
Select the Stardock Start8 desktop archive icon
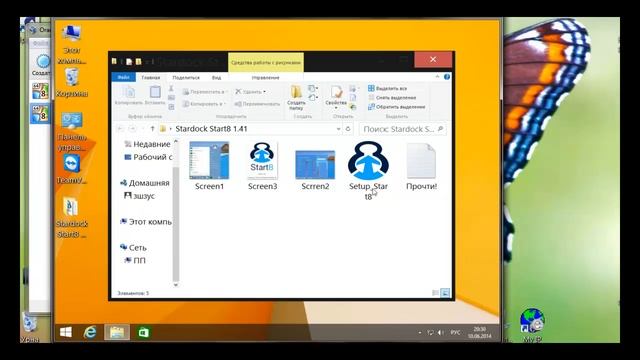(71, 218)
